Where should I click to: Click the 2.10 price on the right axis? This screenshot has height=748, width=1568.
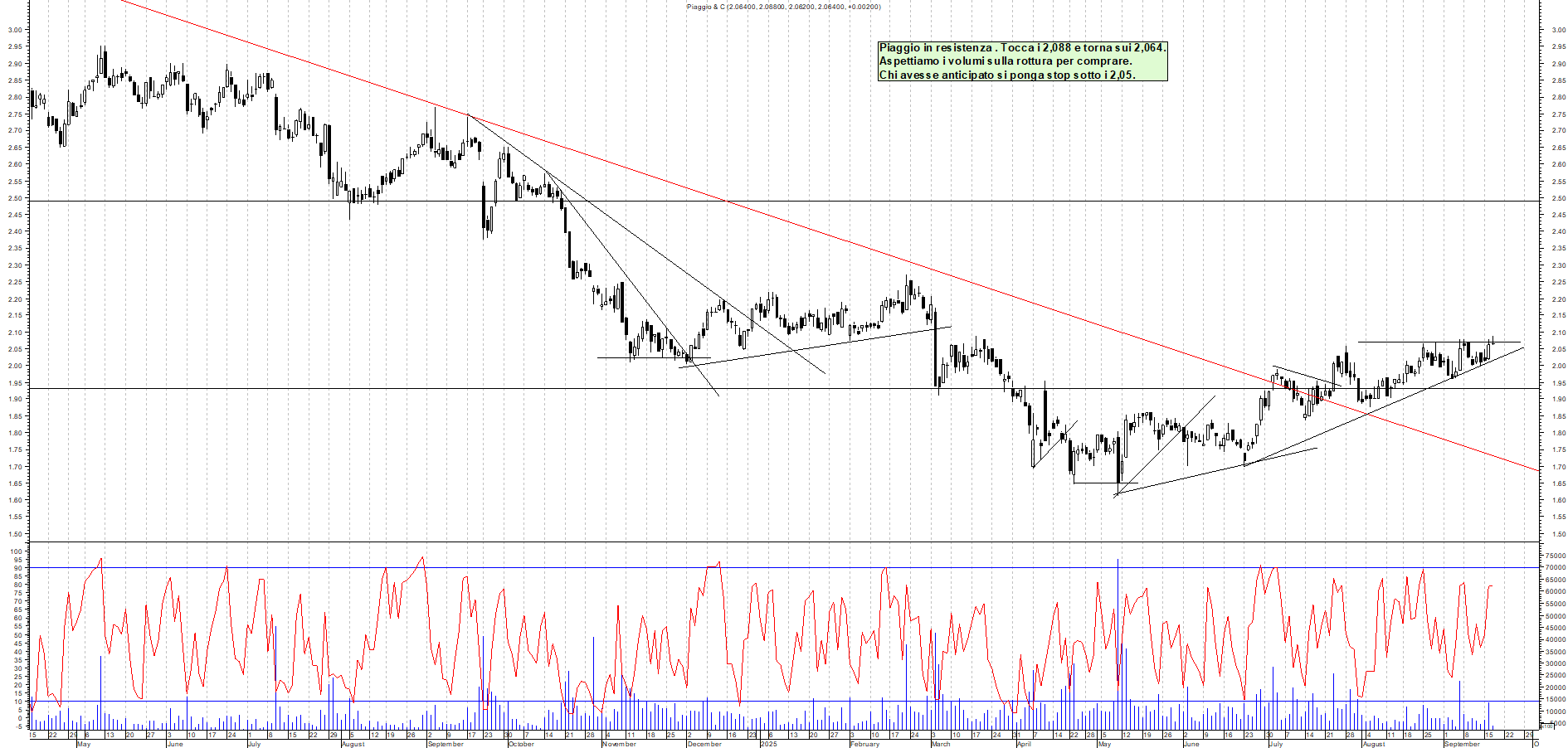(x=1558, y=333)
